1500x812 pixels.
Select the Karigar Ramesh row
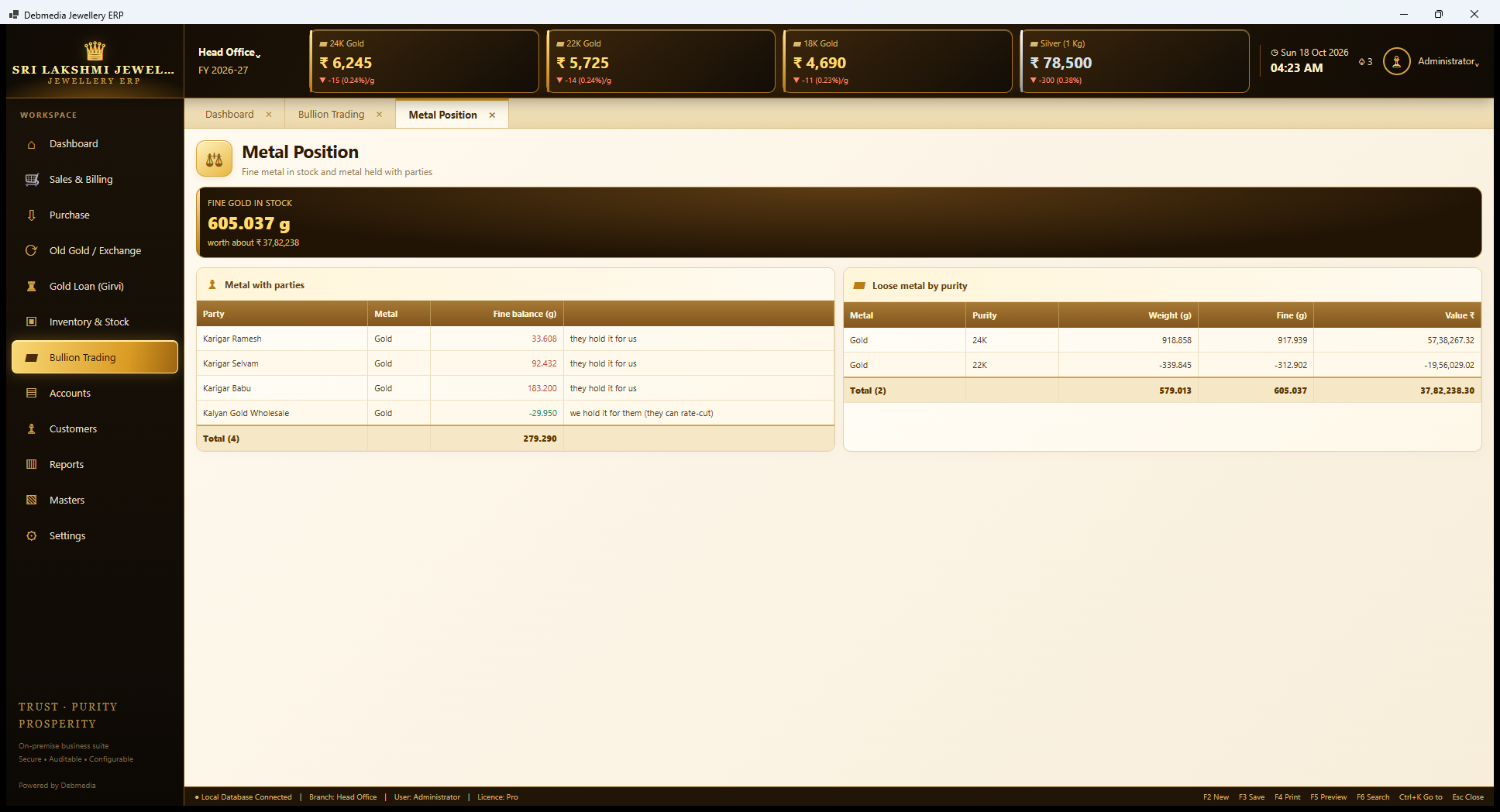(515, 339)
